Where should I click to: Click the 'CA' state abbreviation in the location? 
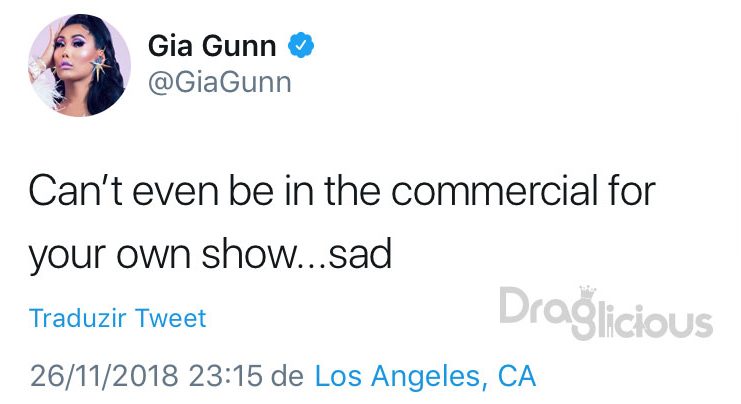tap(517, 376)
